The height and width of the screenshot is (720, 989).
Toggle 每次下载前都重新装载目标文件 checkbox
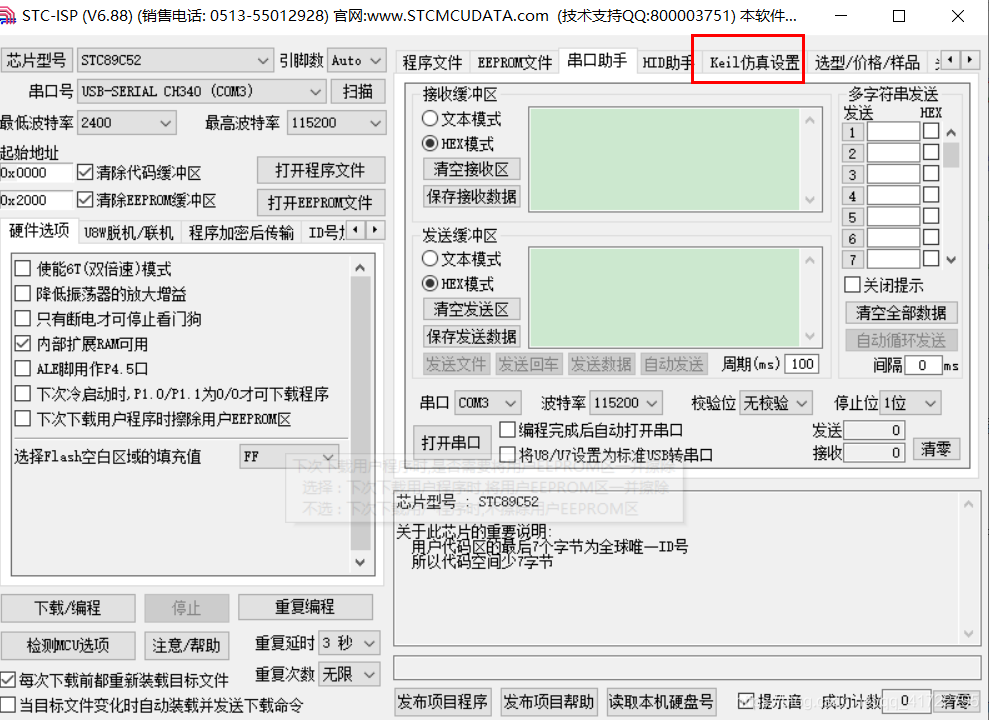point(8,680)
